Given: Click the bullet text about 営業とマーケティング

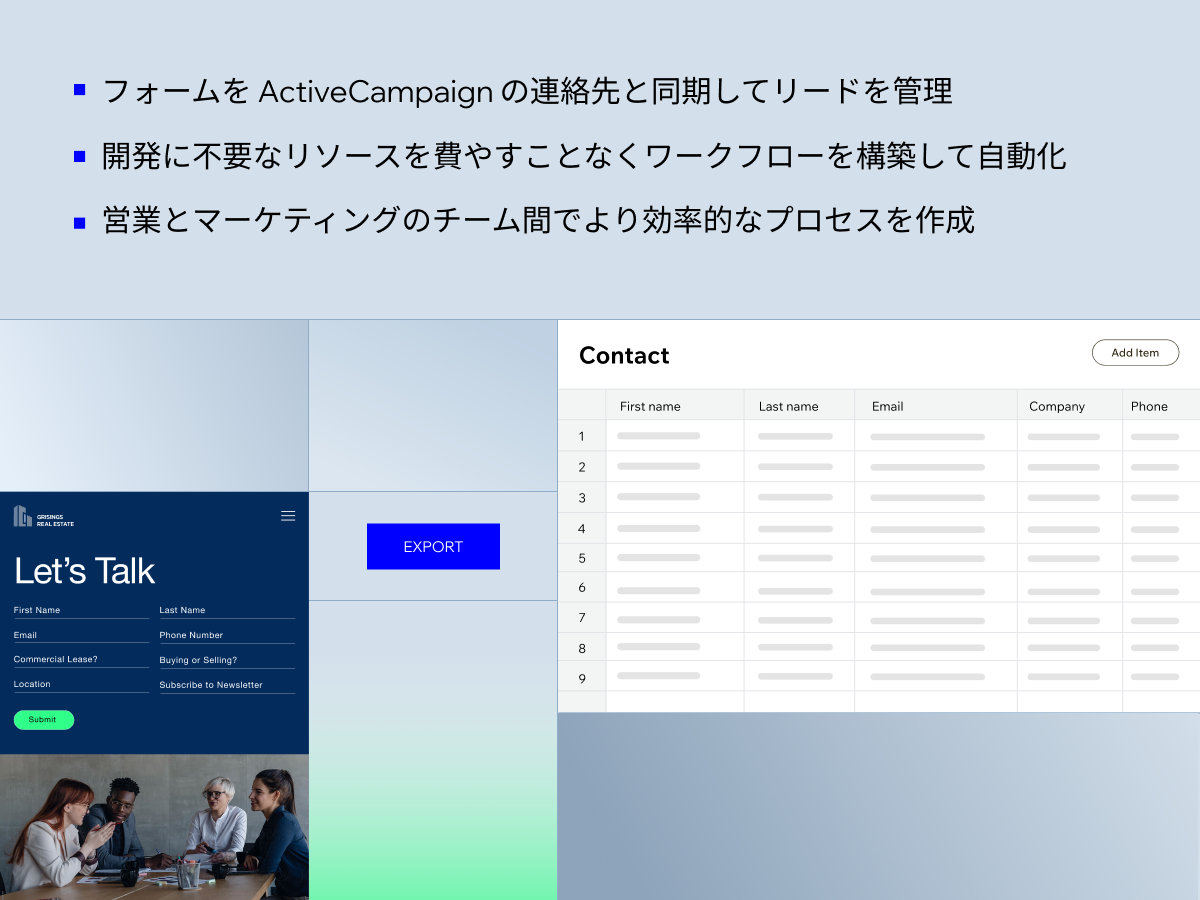Looking at the screenshot, I should 539,220.
